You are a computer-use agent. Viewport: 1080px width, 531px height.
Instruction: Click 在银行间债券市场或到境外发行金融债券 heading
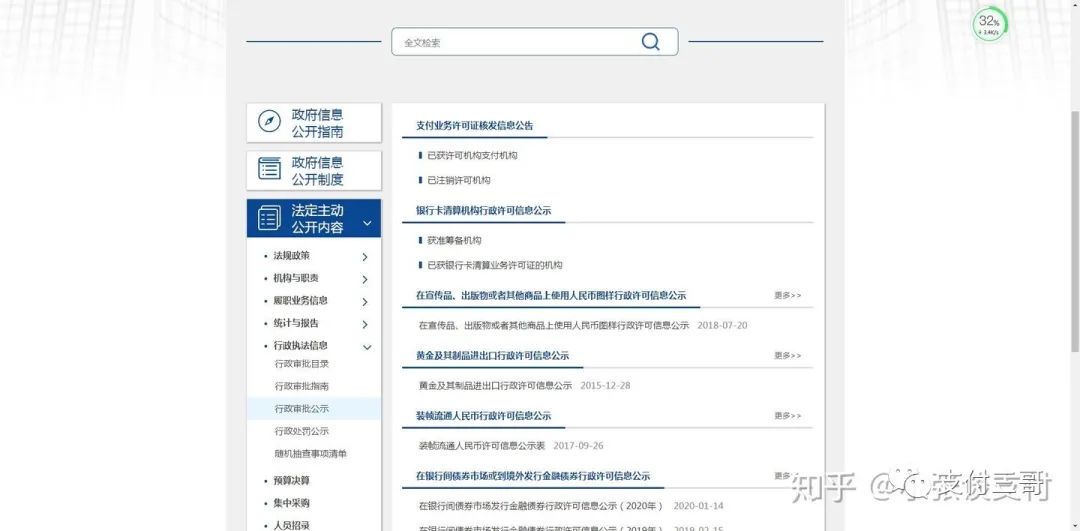[533, 476]
